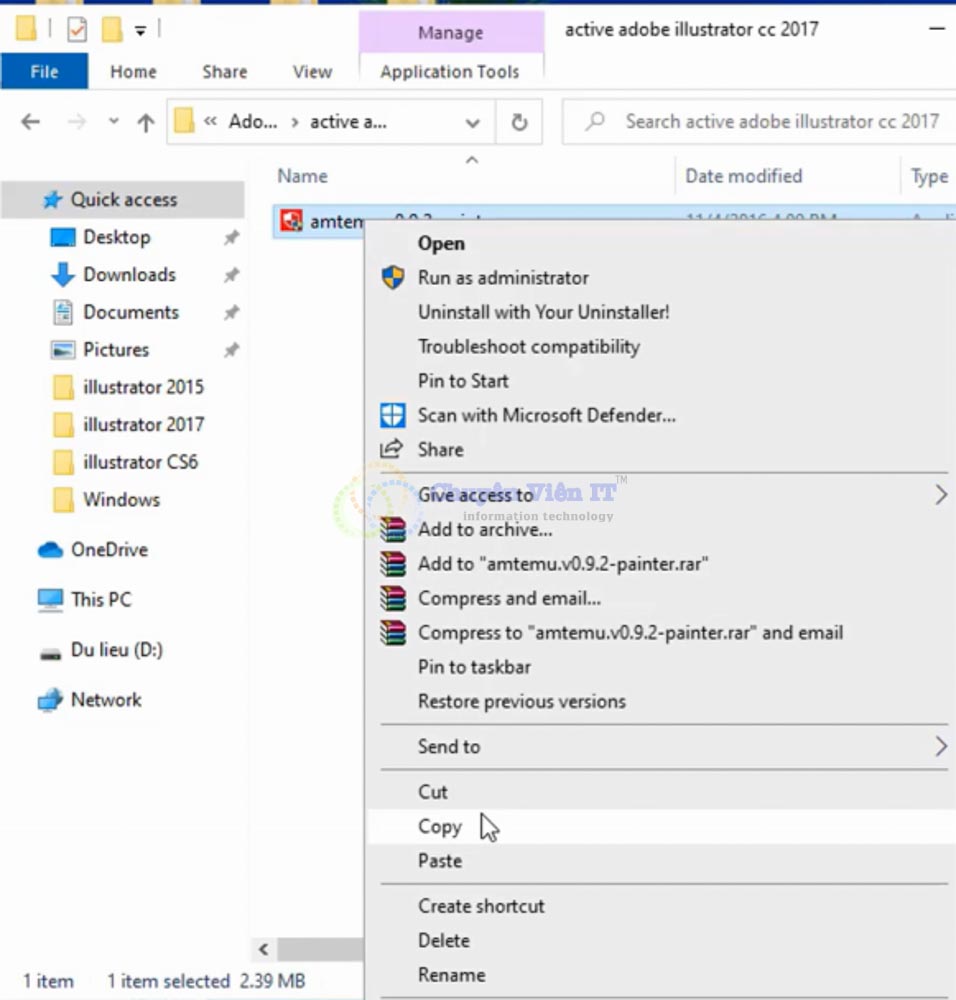Click the back navigation arrow

pos(31,122)
